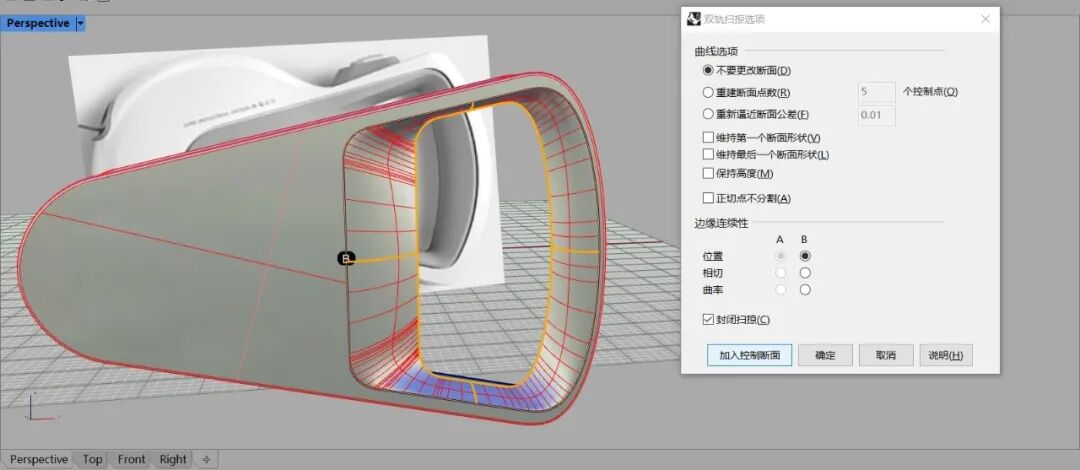Select 曲率 radio for edge B
This screenshot has height=470, width=1080.
pyautogui.click(x=804, y=290)
